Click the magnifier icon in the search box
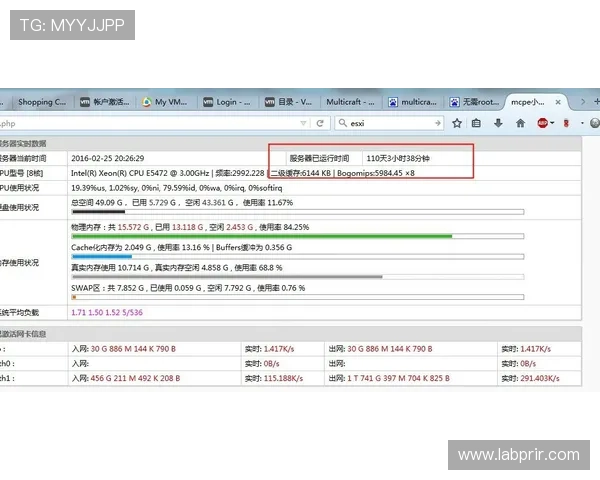 pyautogui.click(x=343, y=123)
